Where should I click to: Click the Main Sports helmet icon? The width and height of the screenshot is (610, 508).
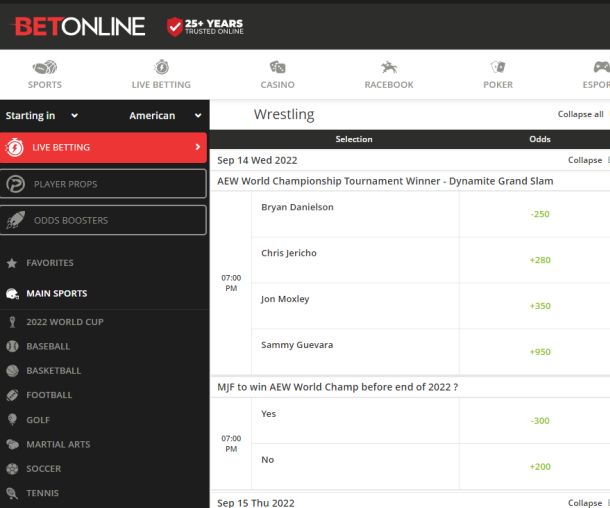(x=12, y=294)
